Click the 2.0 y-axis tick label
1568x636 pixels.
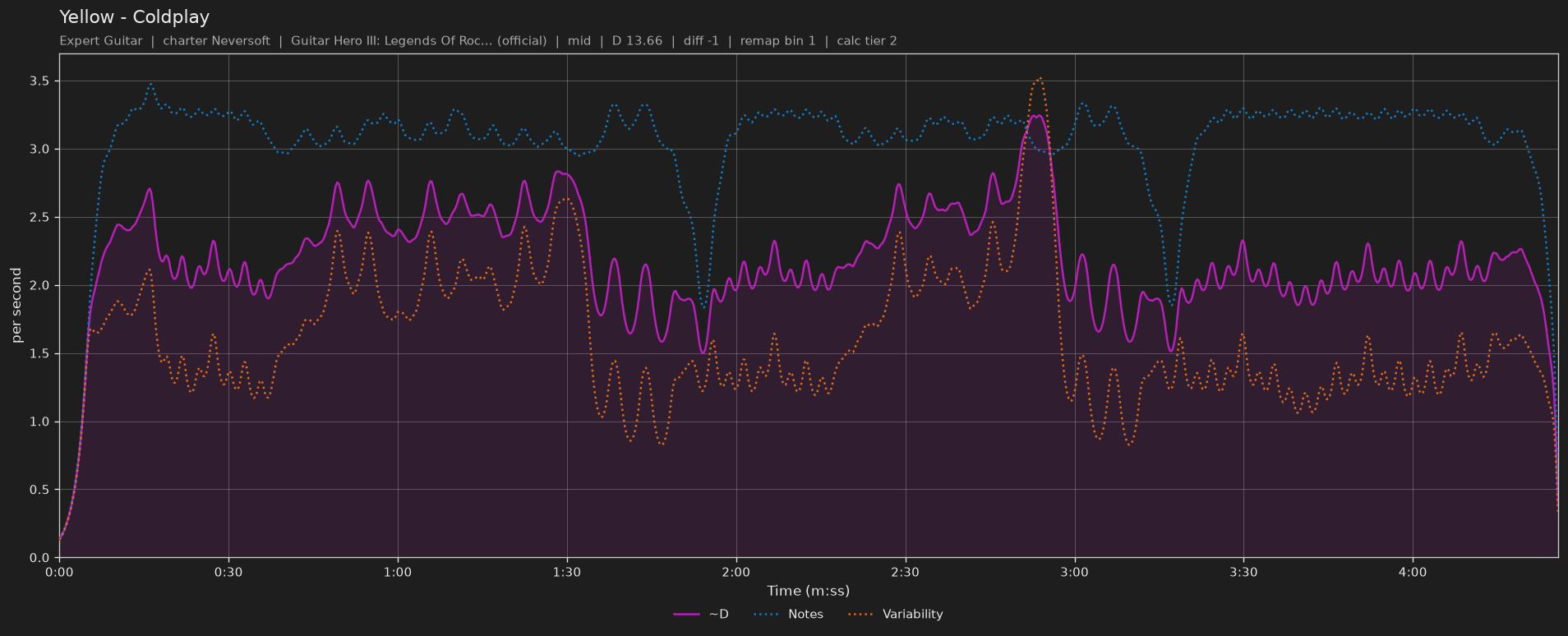(x=39, y=286)
